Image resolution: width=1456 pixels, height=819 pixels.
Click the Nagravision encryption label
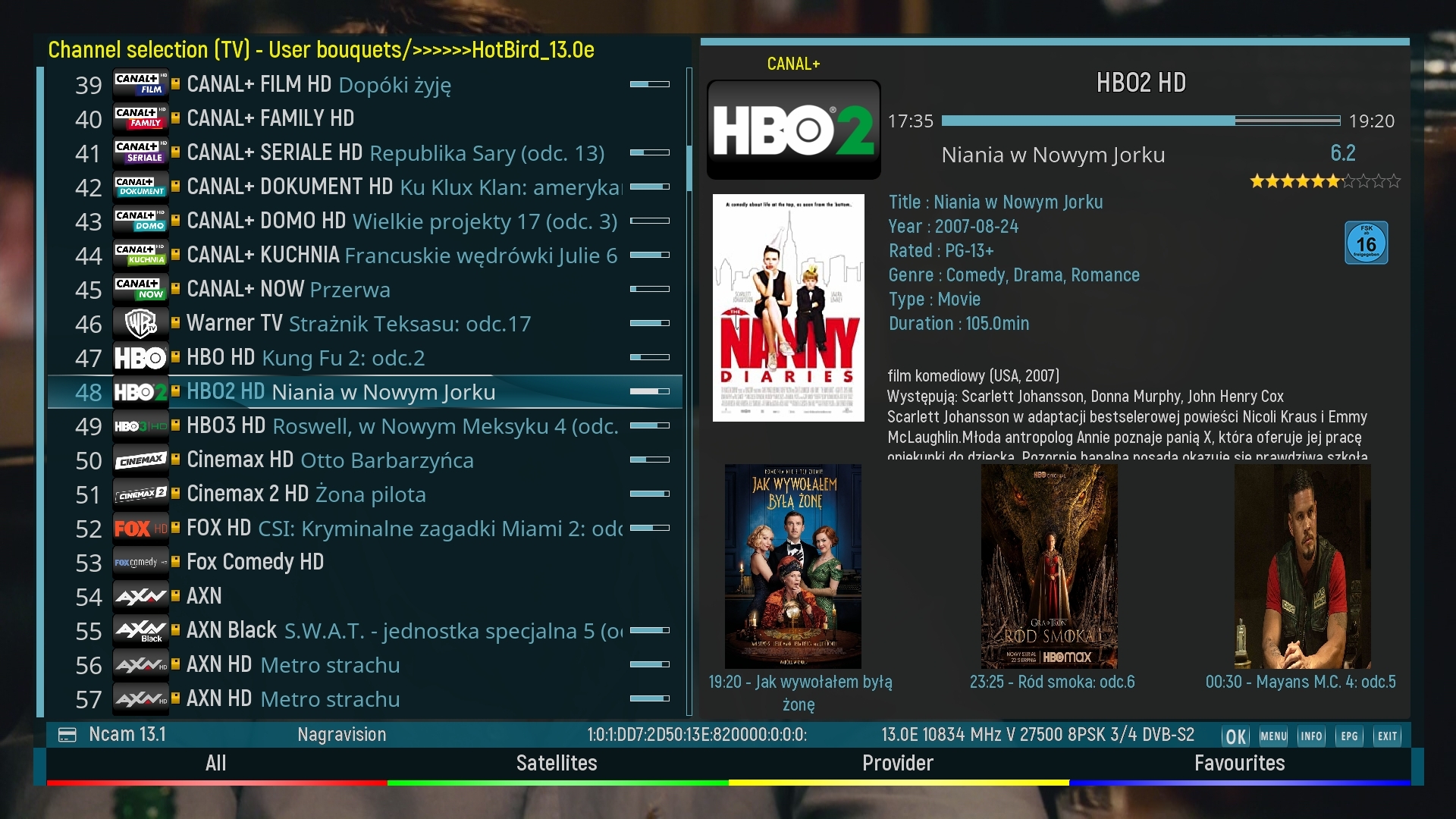[342, 735]
